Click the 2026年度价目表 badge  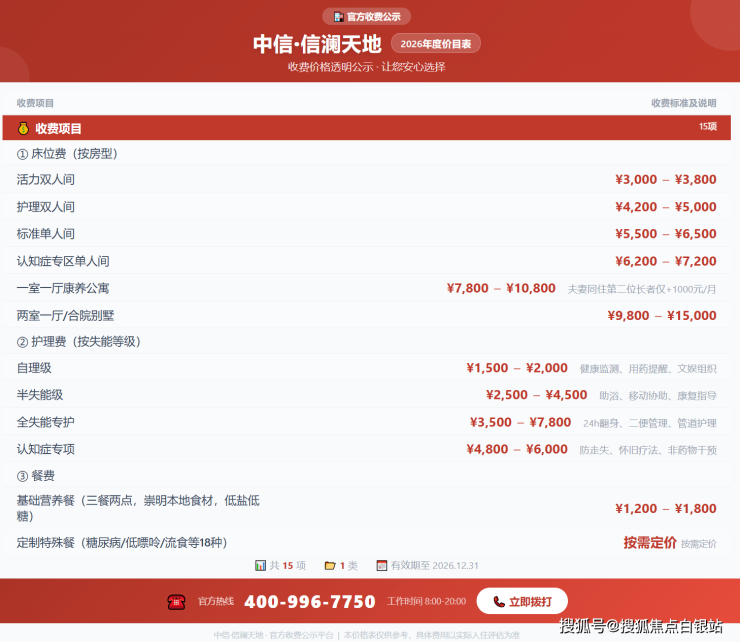pos(436,44)
